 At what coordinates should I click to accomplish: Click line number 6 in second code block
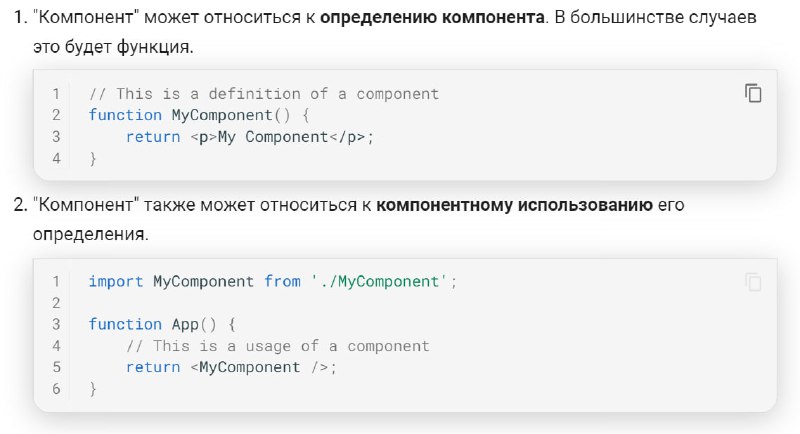tap(56, 389)
